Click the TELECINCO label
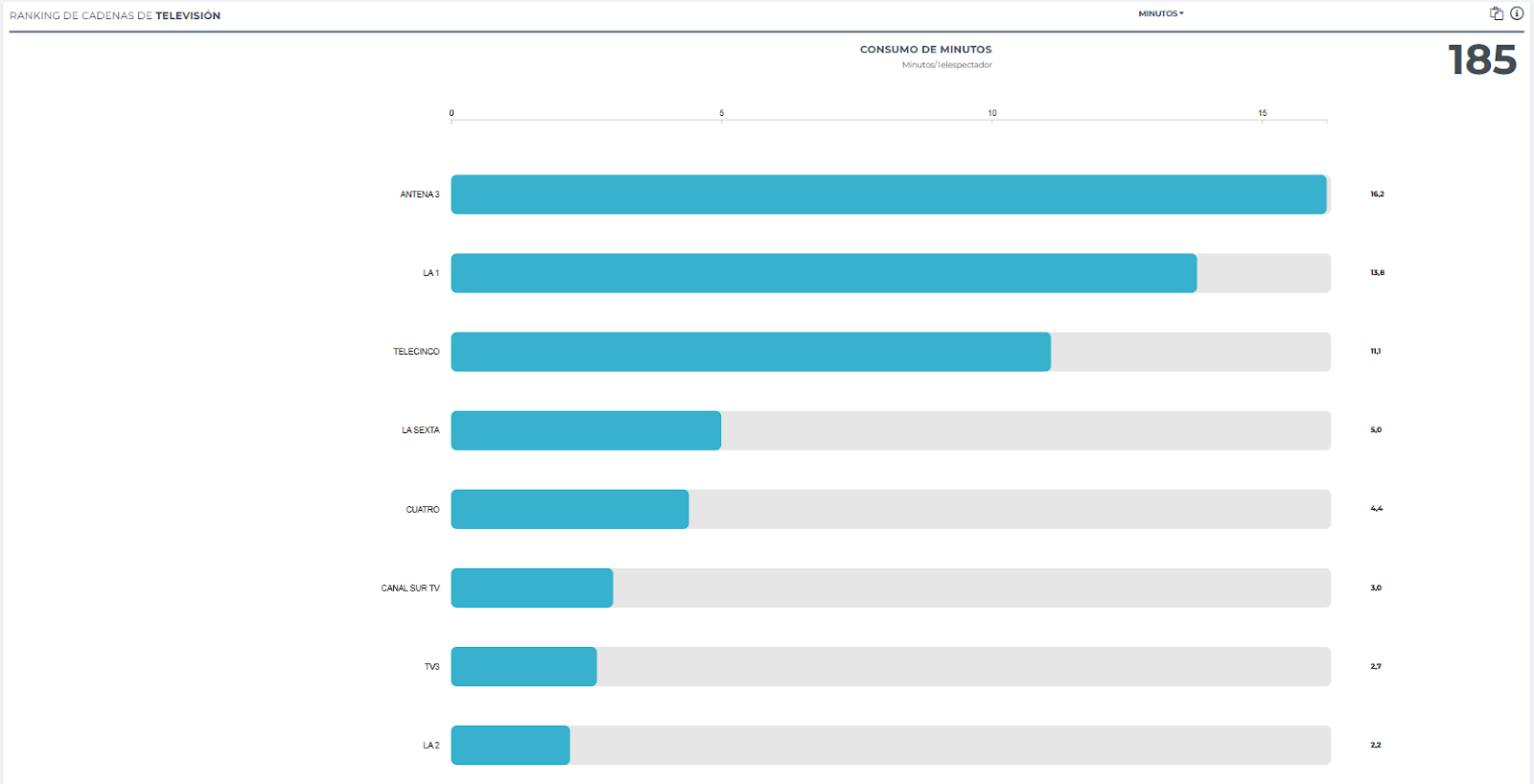Screen dimensions: 1534x784 [416, 352]
